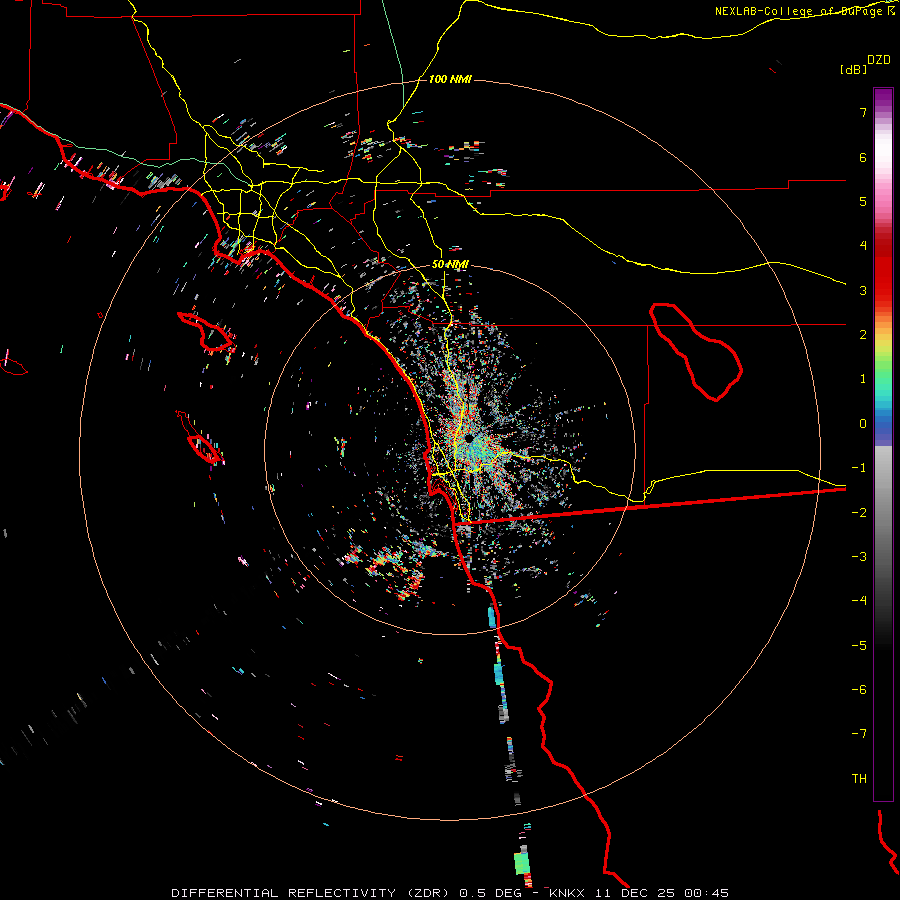The image size is (900, 900).
Task: Click the 50 NMI range ring label
Action: tap(450, 265)
